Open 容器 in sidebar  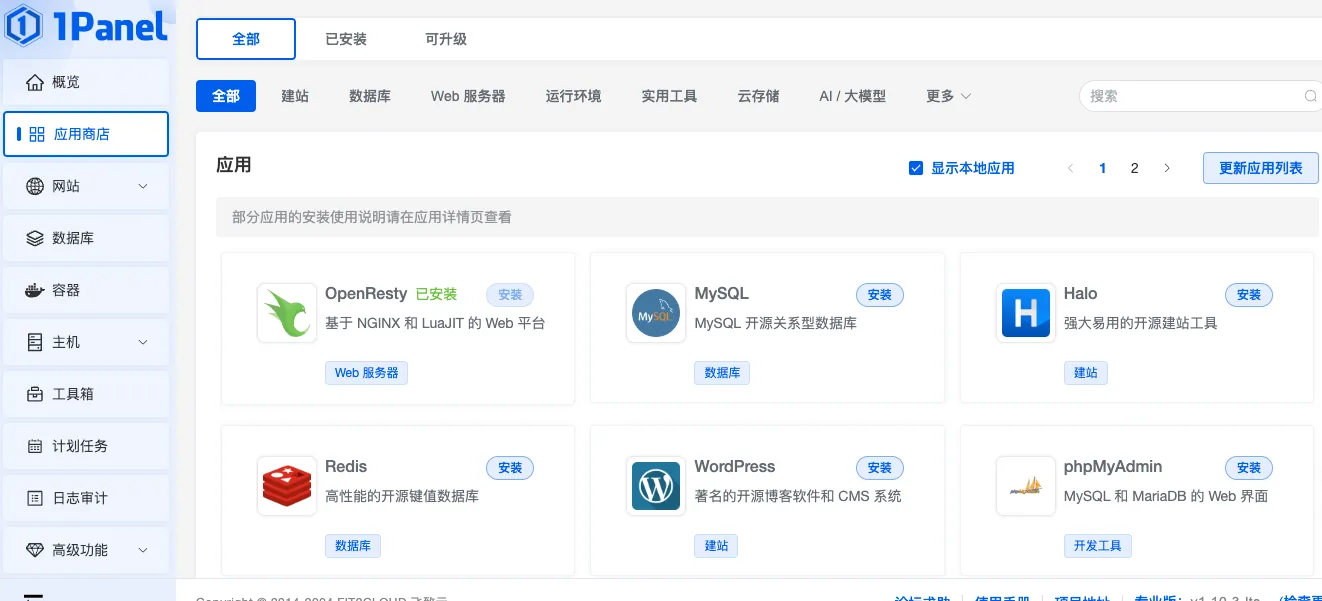pyautogui.click(x=86, y=290)
